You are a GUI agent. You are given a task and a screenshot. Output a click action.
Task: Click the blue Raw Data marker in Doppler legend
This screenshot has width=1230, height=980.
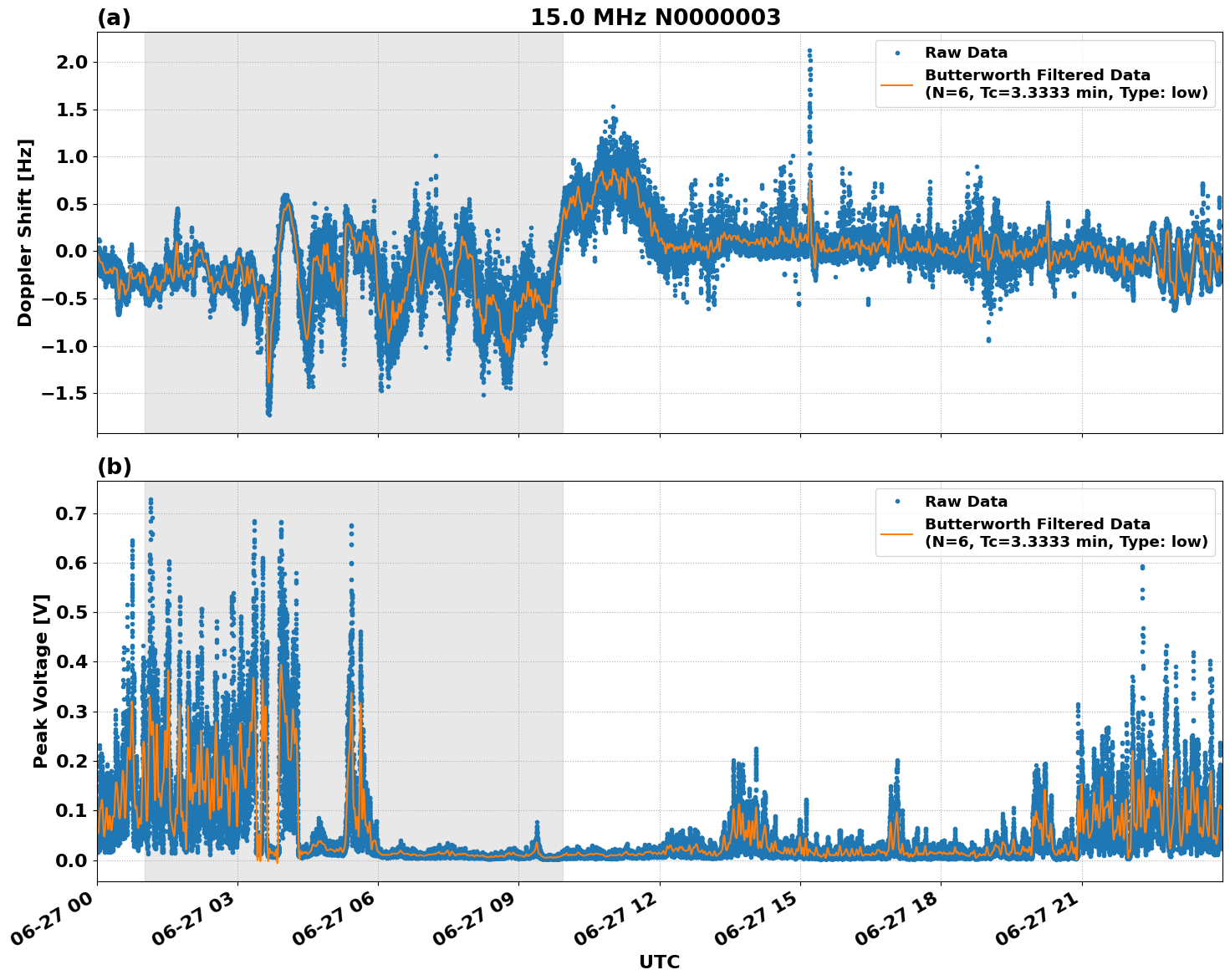pyautogui.click(x=897, y=54)
